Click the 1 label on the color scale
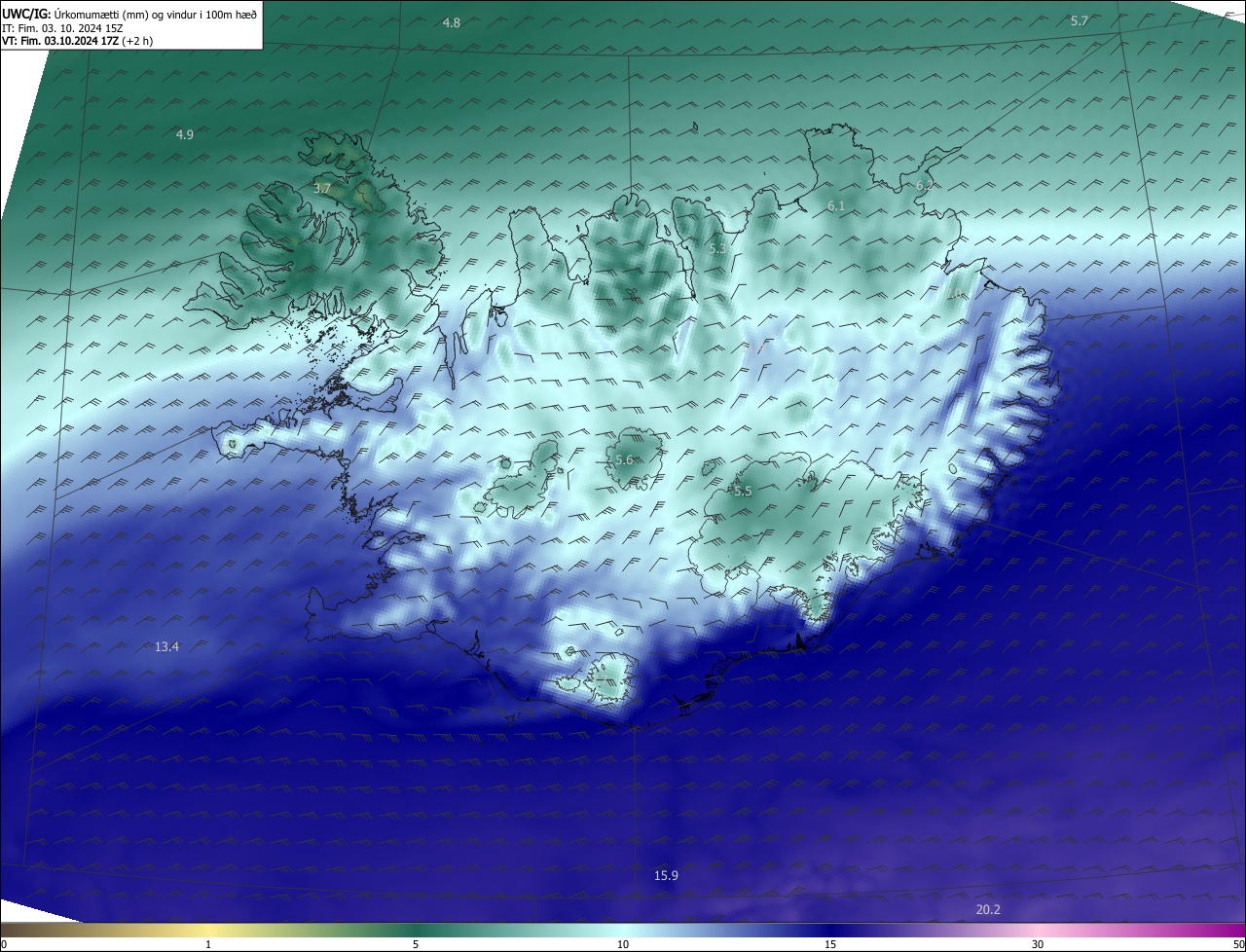 [x=208, y=944]
